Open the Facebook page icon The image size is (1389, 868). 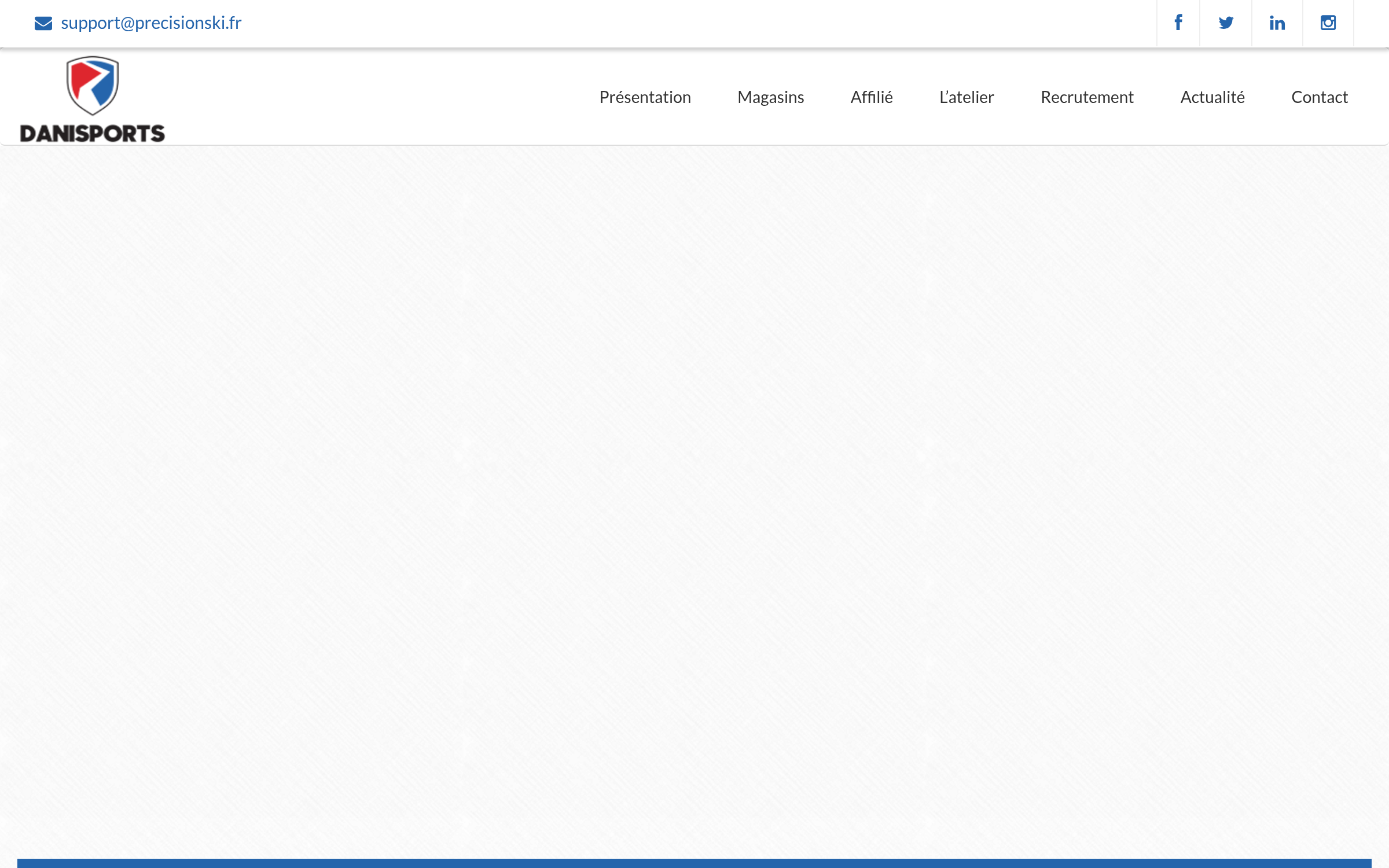(x=1178, y=23)
